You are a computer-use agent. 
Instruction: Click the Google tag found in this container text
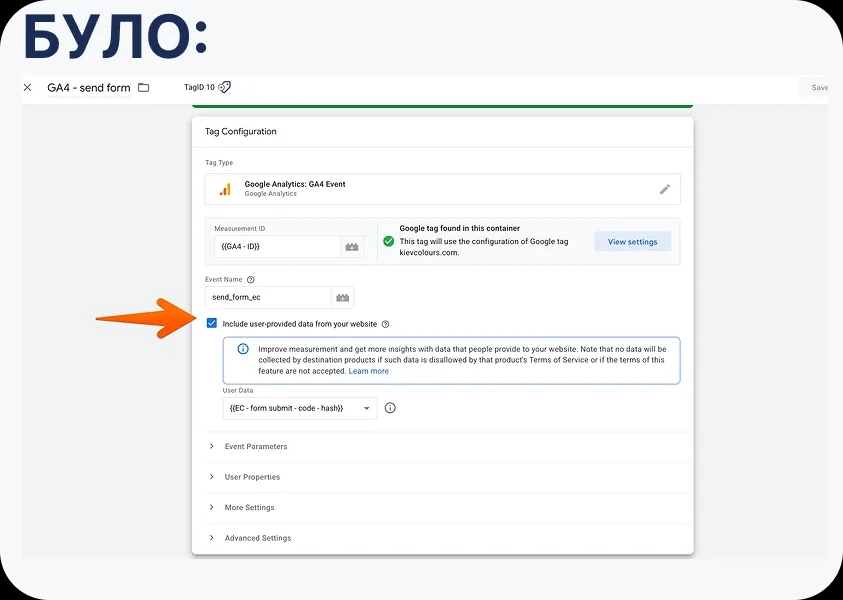tap(460, 228)
